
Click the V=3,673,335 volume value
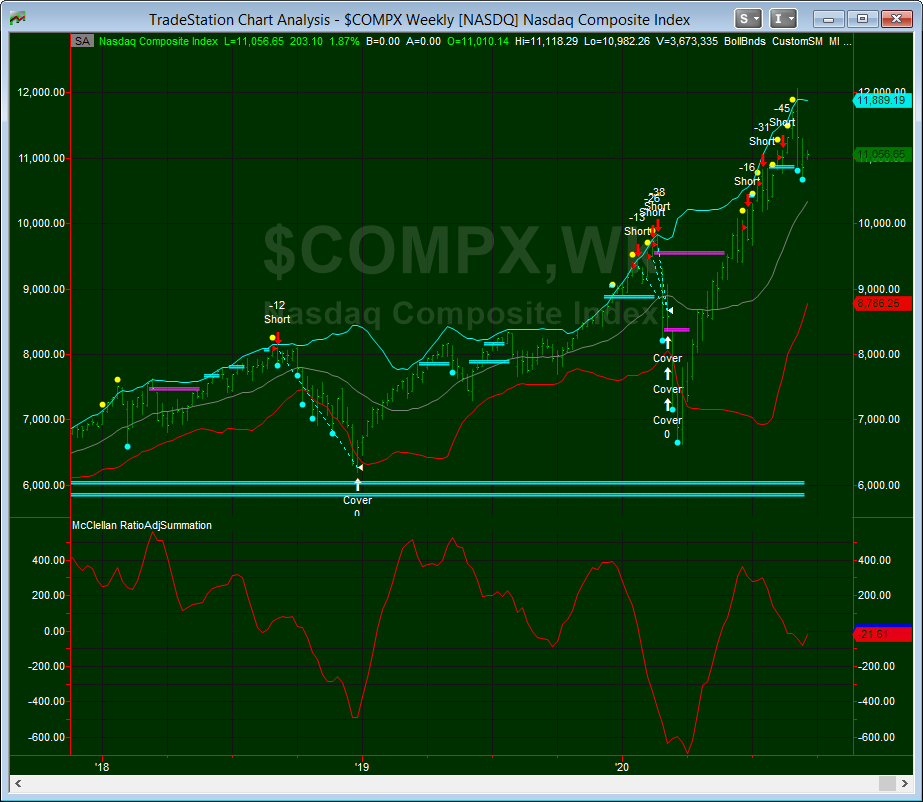687,41
